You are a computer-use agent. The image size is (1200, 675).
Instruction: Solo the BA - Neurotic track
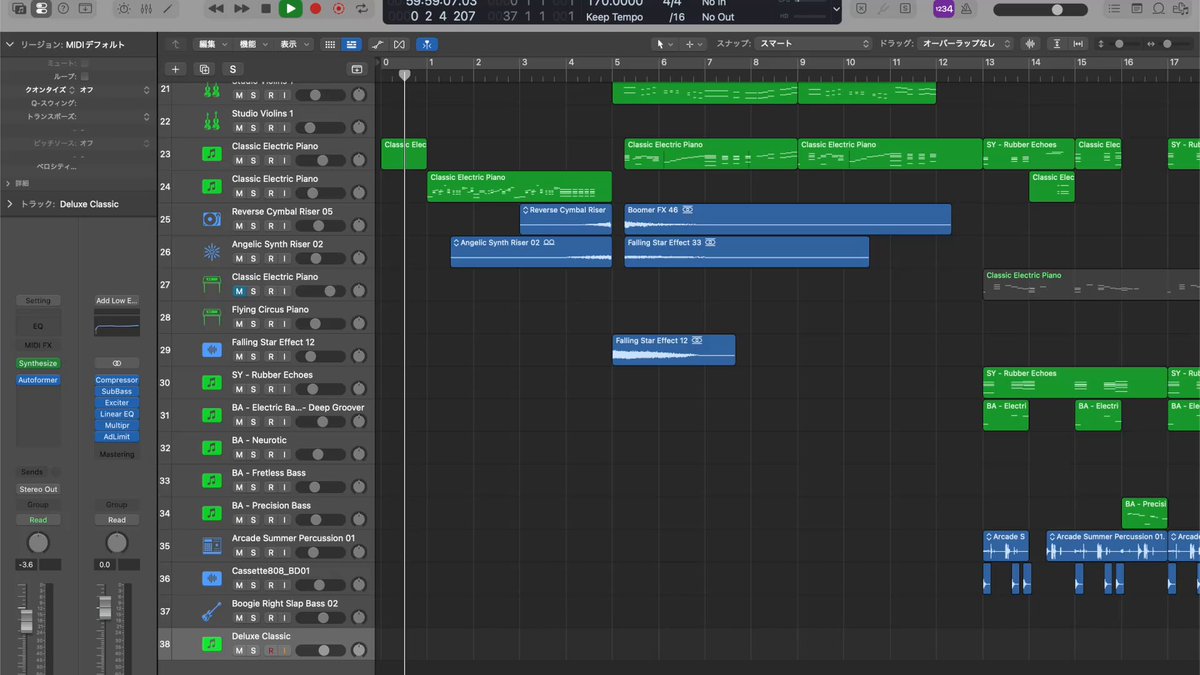click(254, 455)
